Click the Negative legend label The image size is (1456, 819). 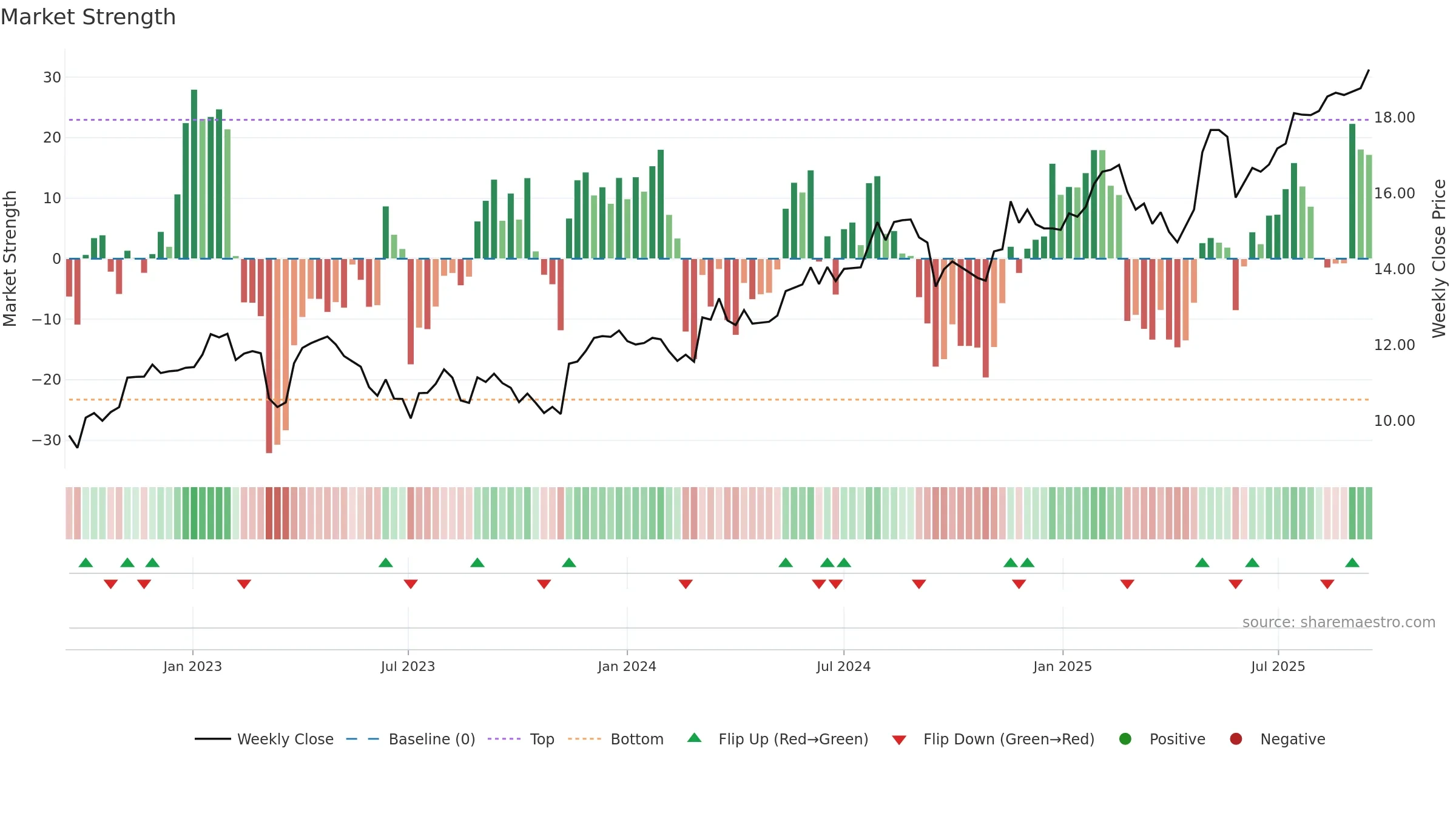pos(1293,739)
